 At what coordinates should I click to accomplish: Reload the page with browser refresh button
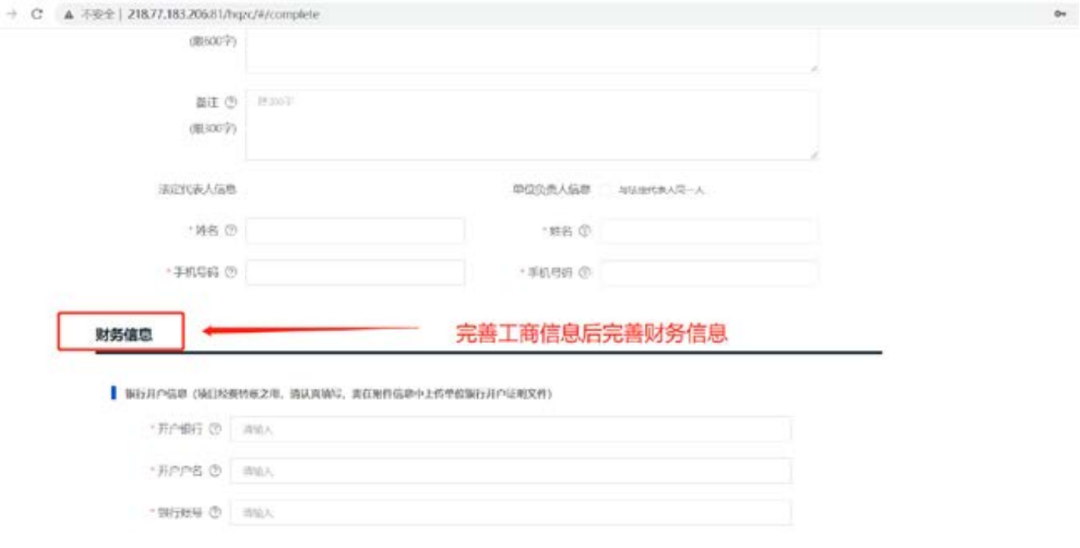pyautogui.click(x=37, y=14)
